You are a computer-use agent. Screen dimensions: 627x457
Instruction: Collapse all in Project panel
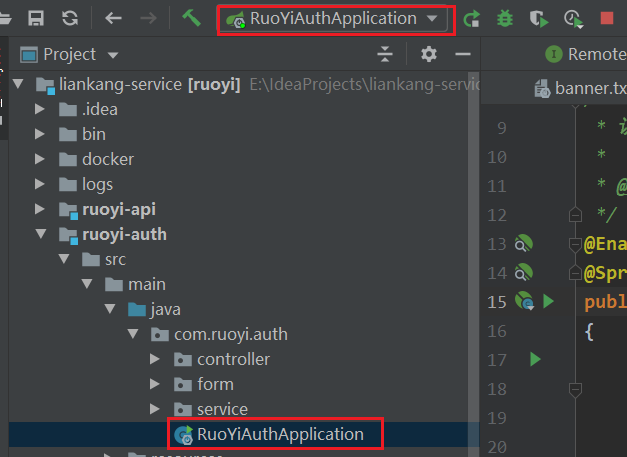coord(385,54)
